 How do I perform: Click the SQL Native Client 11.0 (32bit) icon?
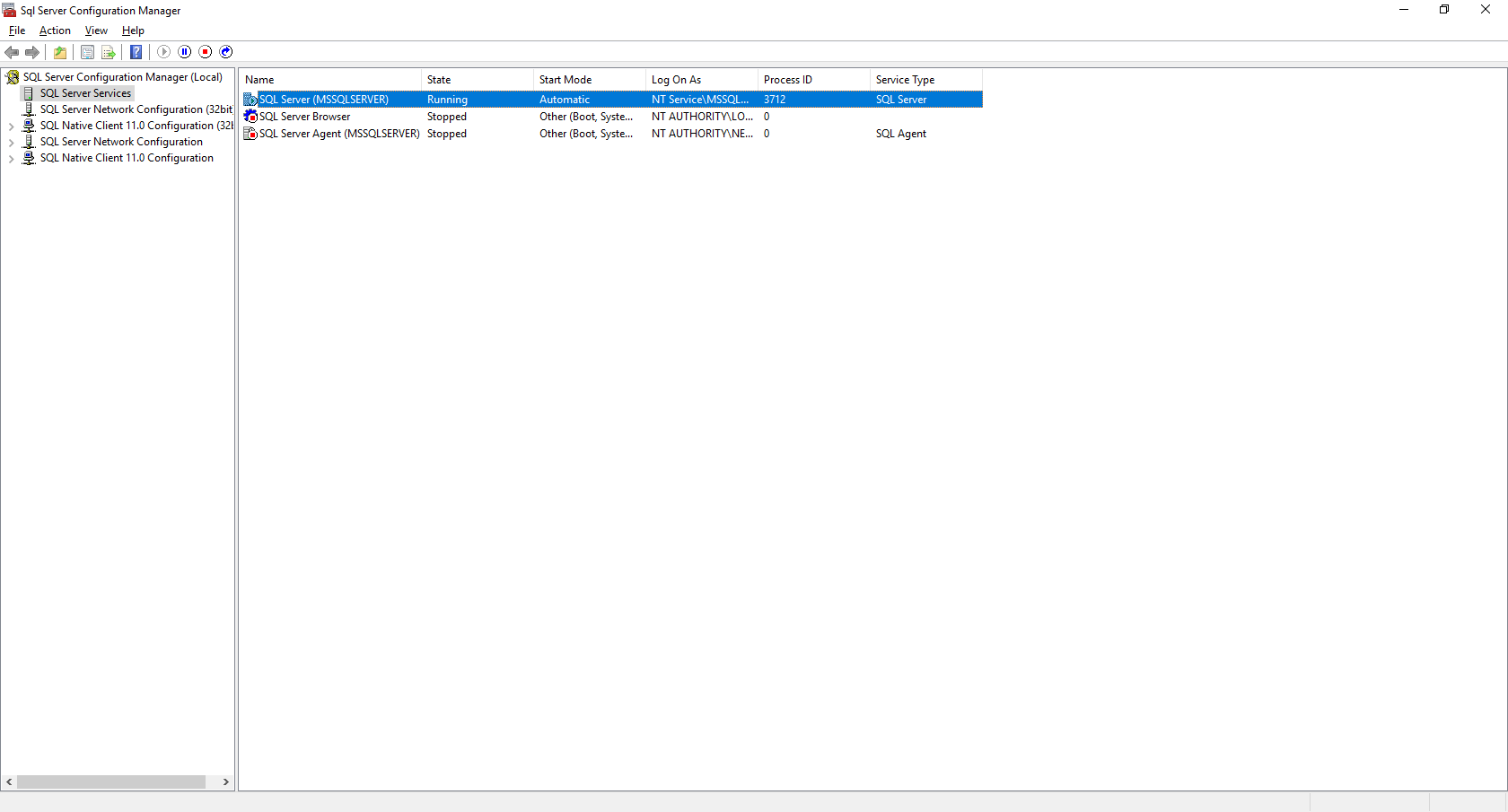point(29,126)
